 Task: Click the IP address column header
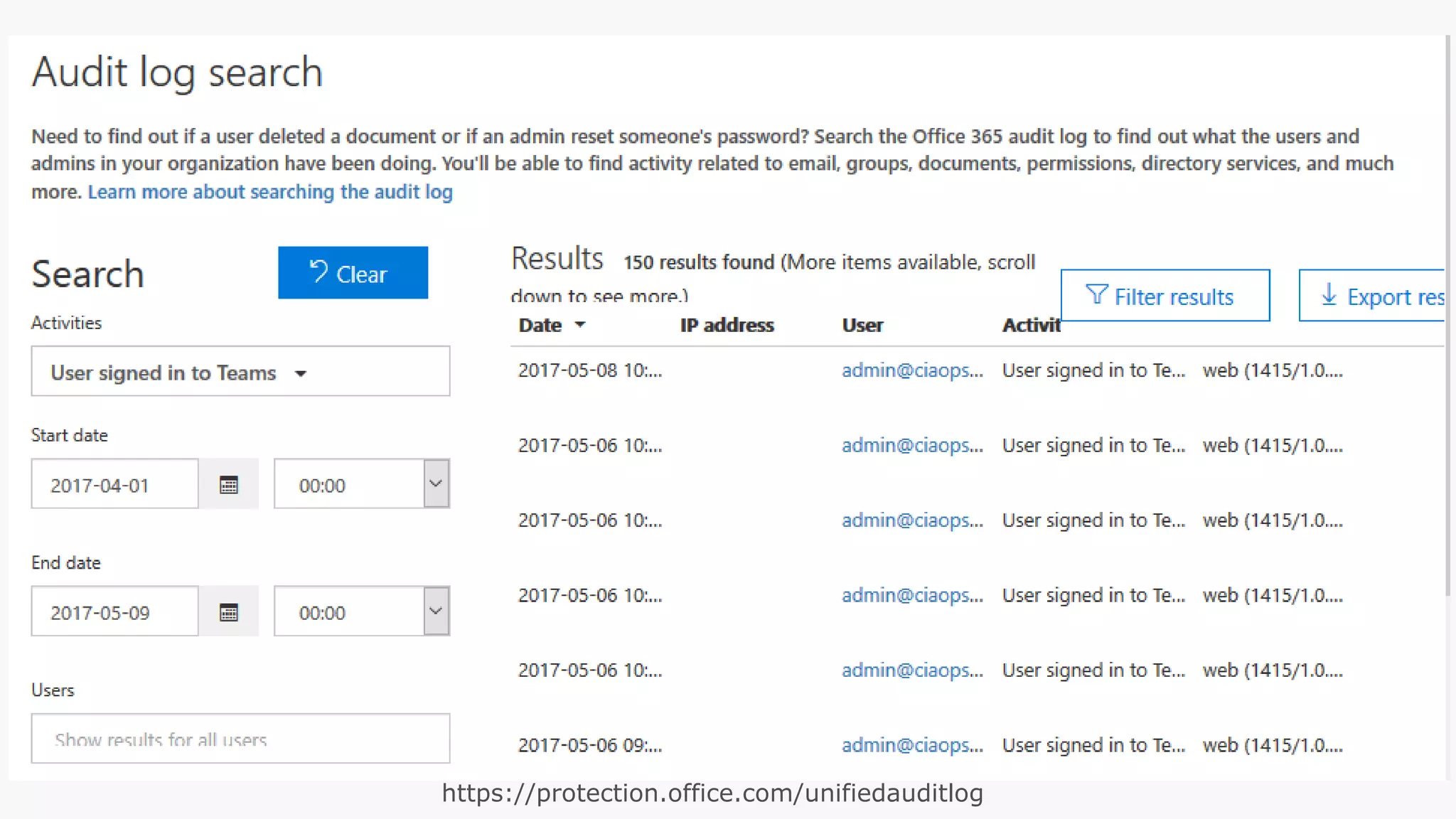pyautogui.click(x=727, y=325)
